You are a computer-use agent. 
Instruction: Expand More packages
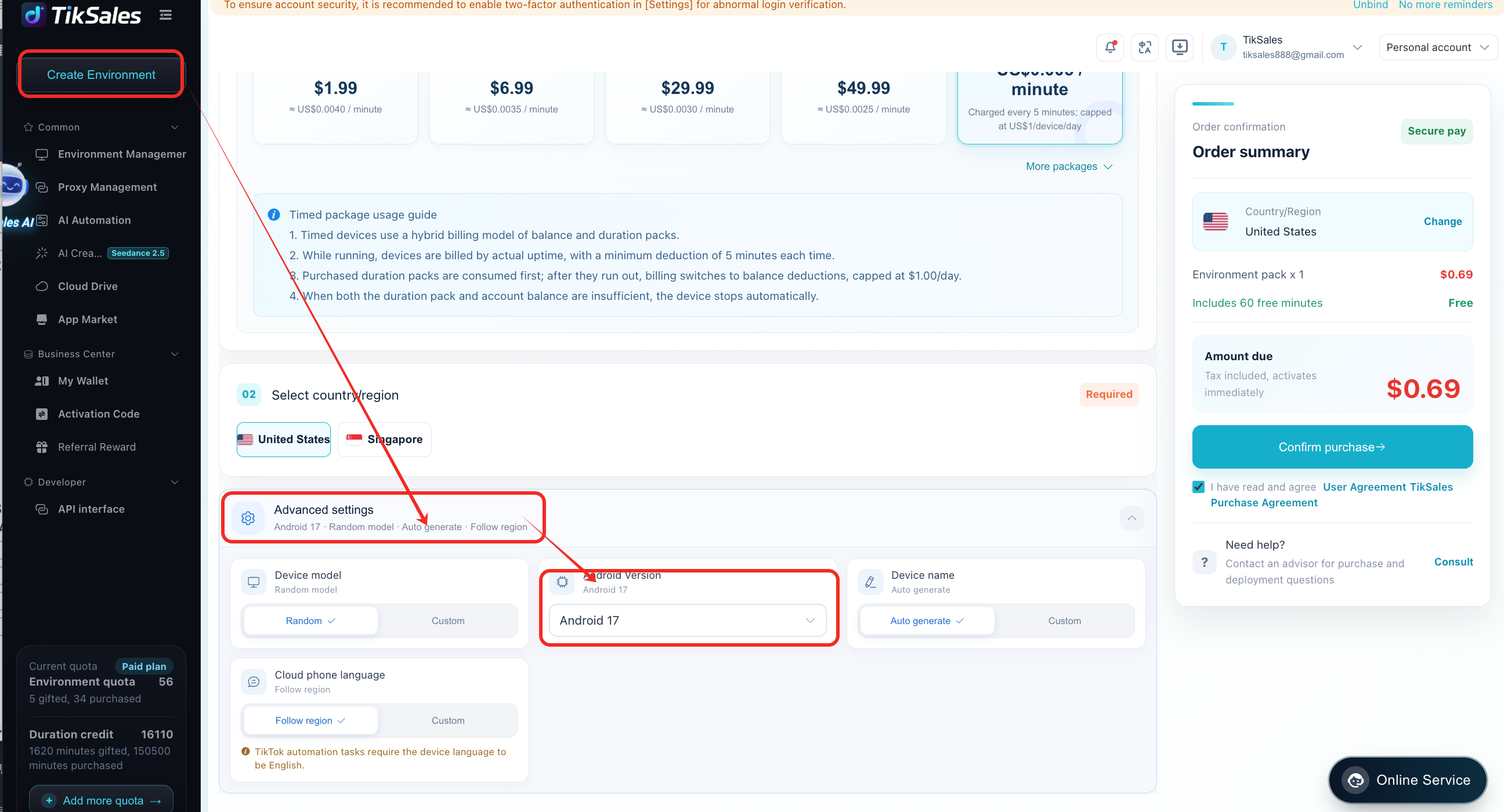pyautogui.click(x=1069, y=166)
